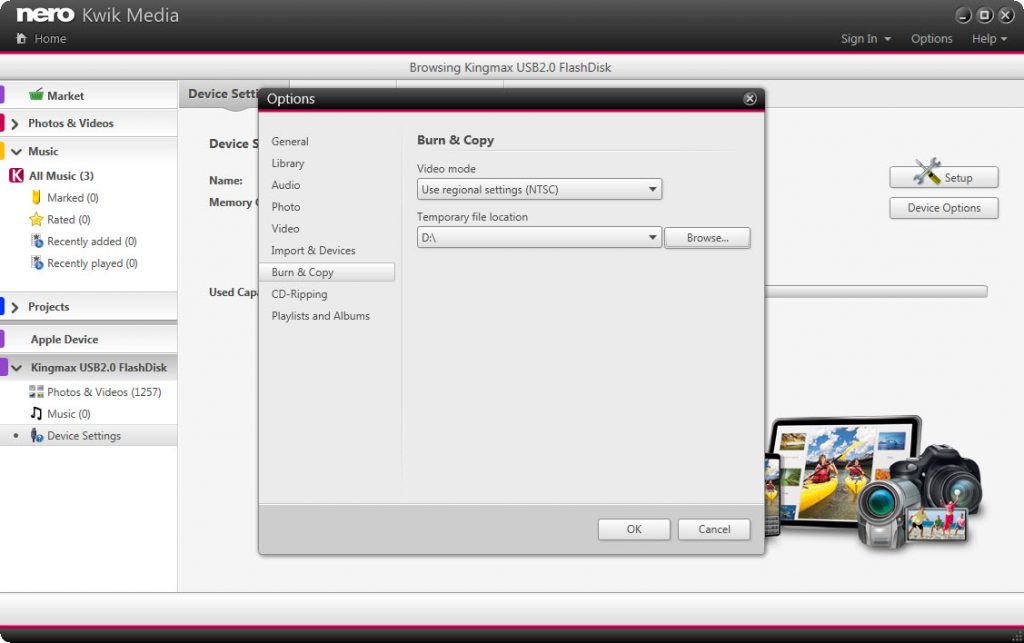Click the Recently added icon
This screenshot has height=643, width=1024.
[37, 241]
